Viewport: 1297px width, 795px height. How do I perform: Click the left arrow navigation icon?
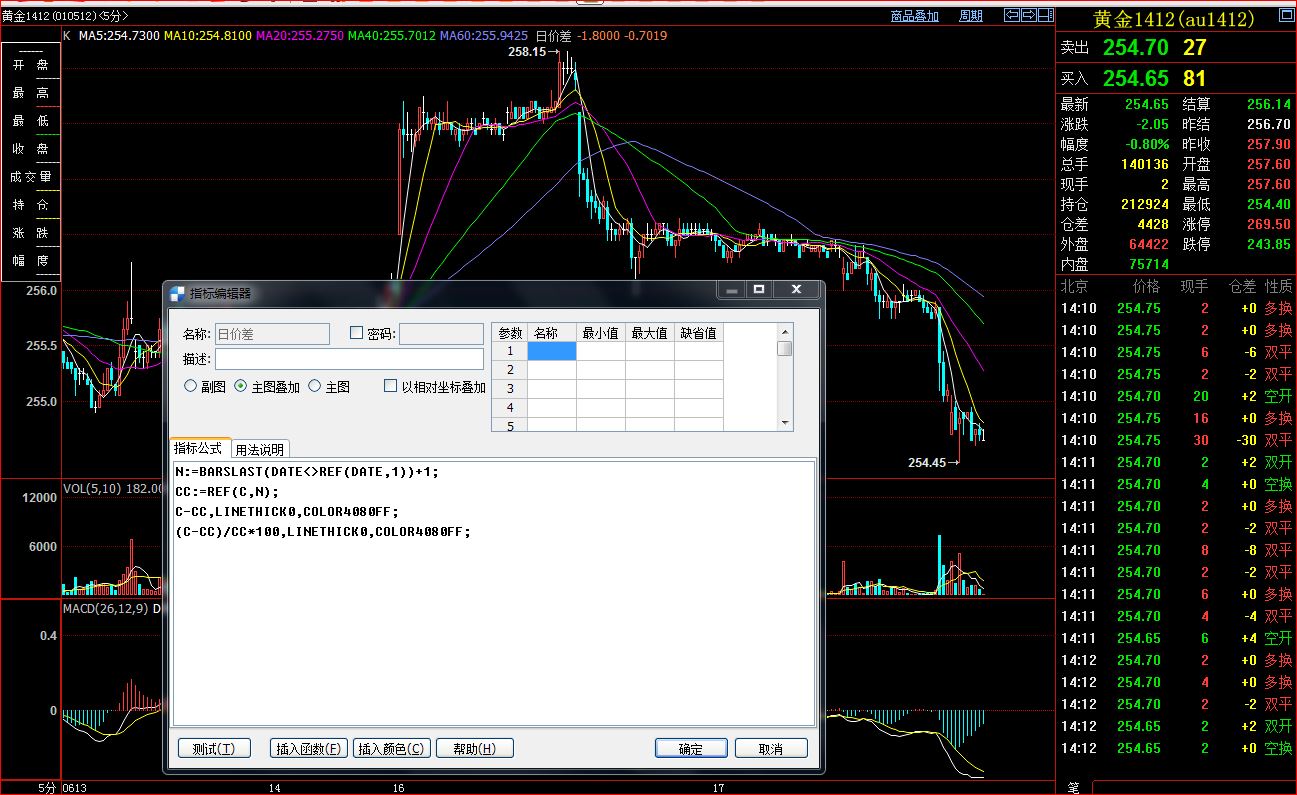point(1011,15)
